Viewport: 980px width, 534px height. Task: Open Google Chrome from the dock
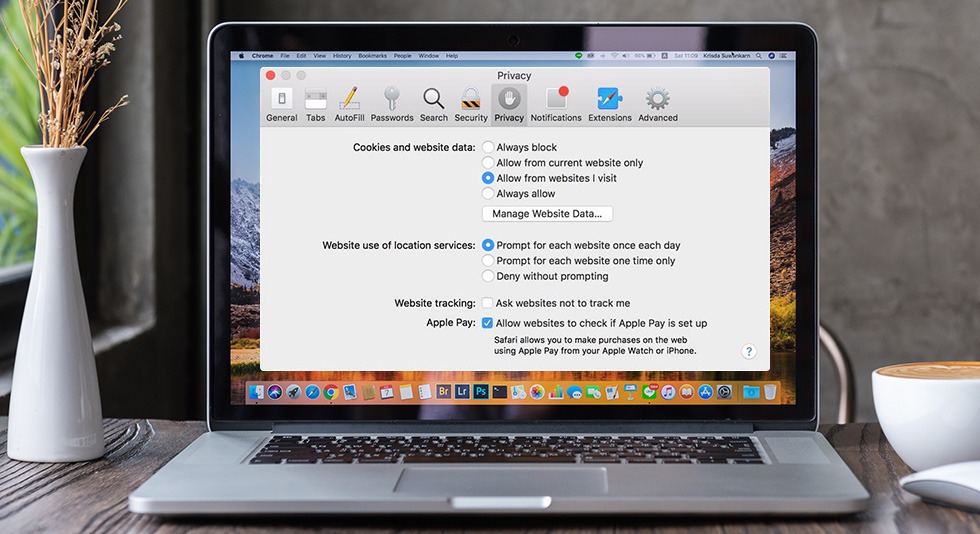[x=331, y=392]
